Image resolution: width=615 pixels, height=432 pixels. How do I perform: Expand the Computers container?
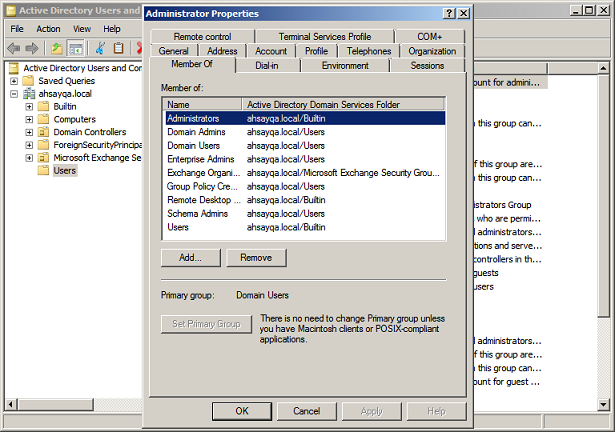(29, 119)
